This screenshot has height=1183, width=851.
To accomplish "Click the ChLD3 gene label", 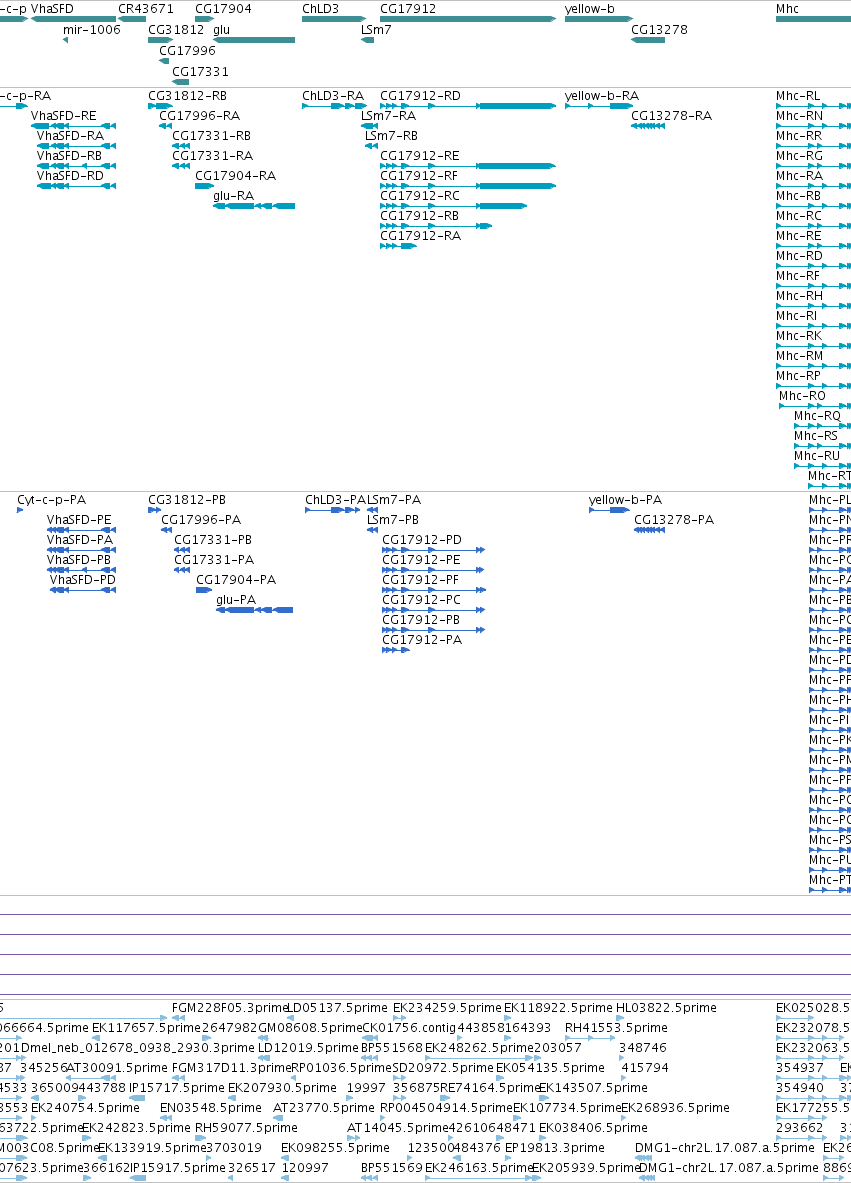I will click(321, 9).
